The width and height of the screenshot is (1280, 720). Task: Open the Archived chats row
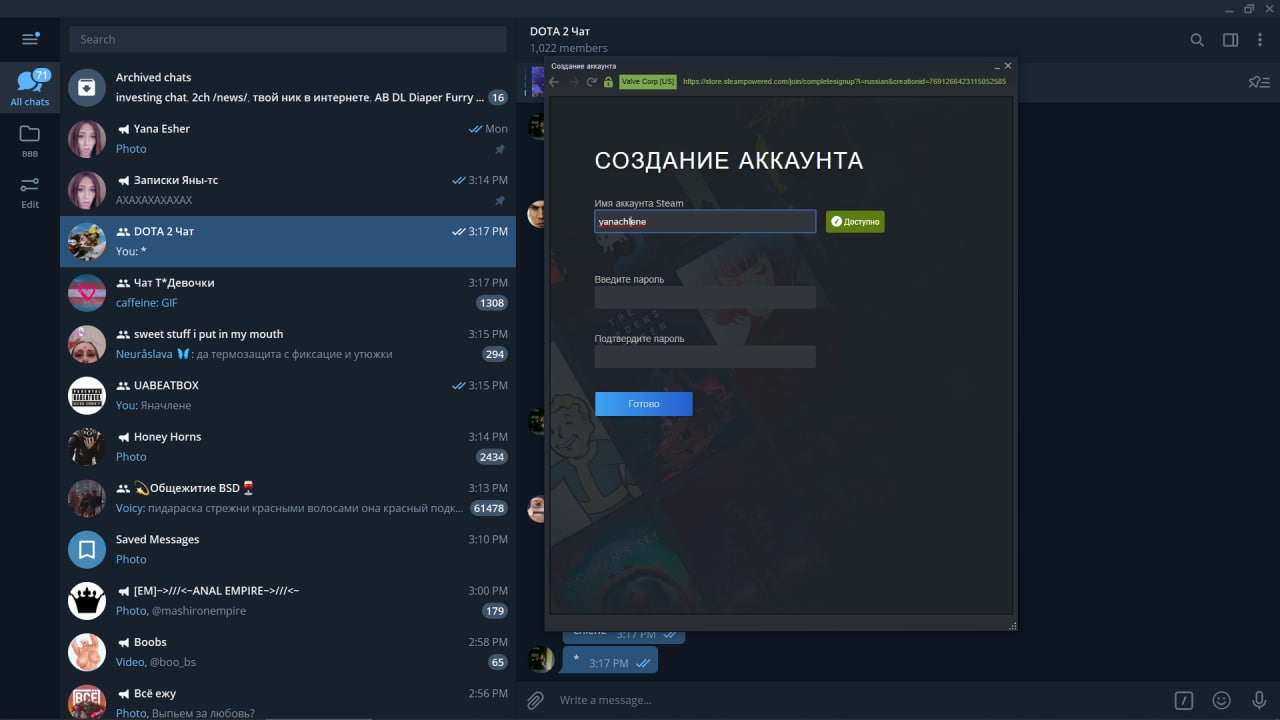click(x=288, y=87)
